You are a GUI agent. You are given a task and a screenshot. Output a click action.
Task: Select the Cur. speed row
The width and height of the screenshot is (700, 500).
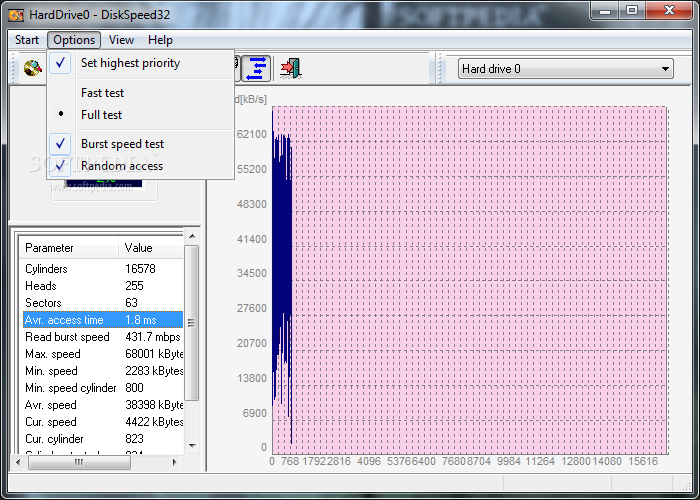tap(103, 422)
